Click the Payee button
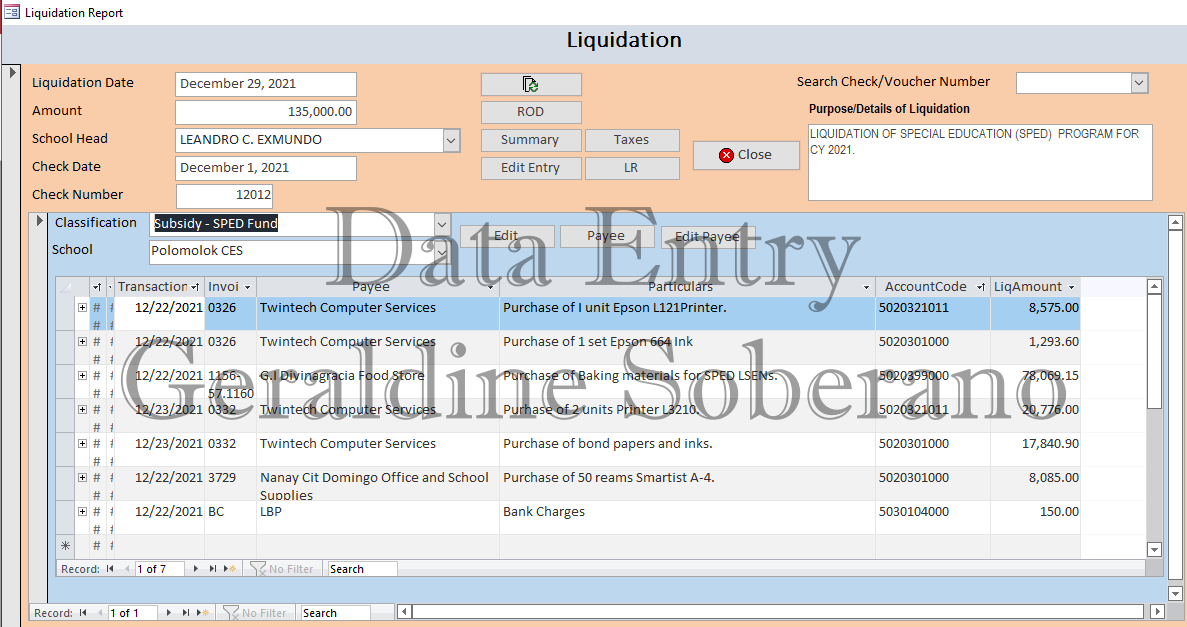 (x=606, y=236)
